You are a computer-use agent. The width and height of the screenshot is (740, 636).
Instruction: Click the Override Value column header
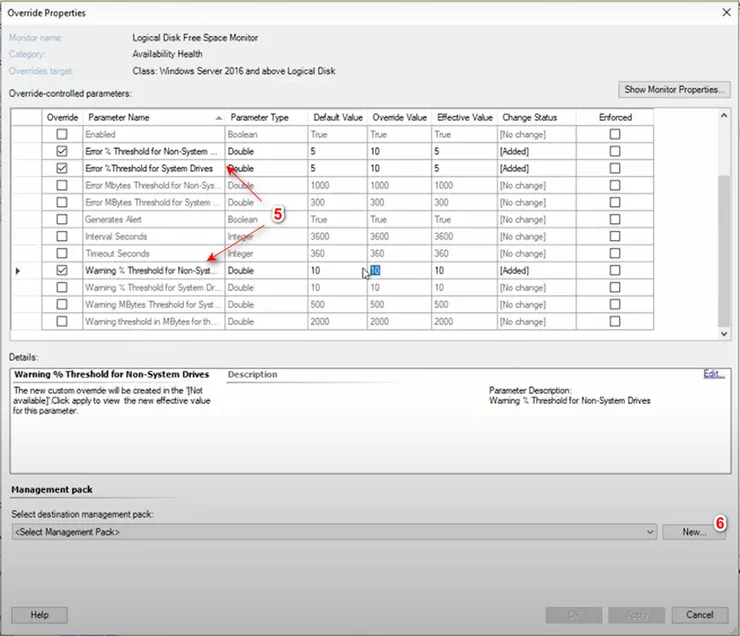coord(399,117)
